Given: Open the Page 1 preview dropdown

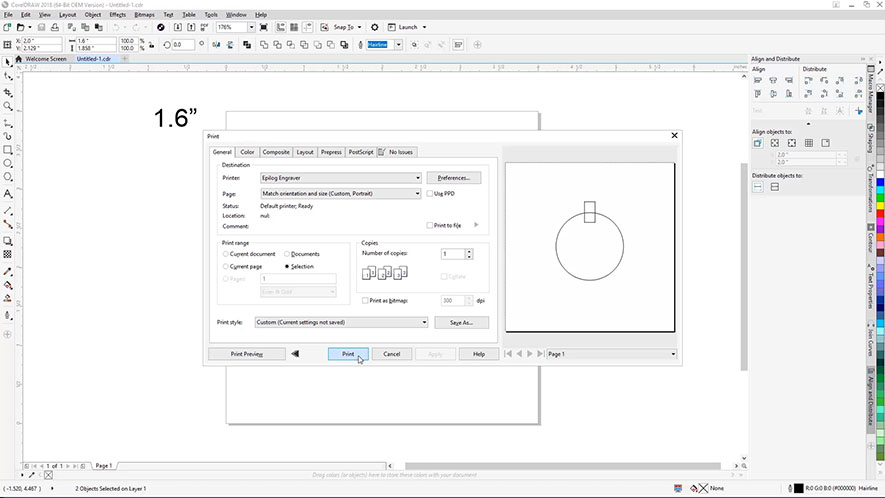Looking at the screenshot, I should click(611, 354).
